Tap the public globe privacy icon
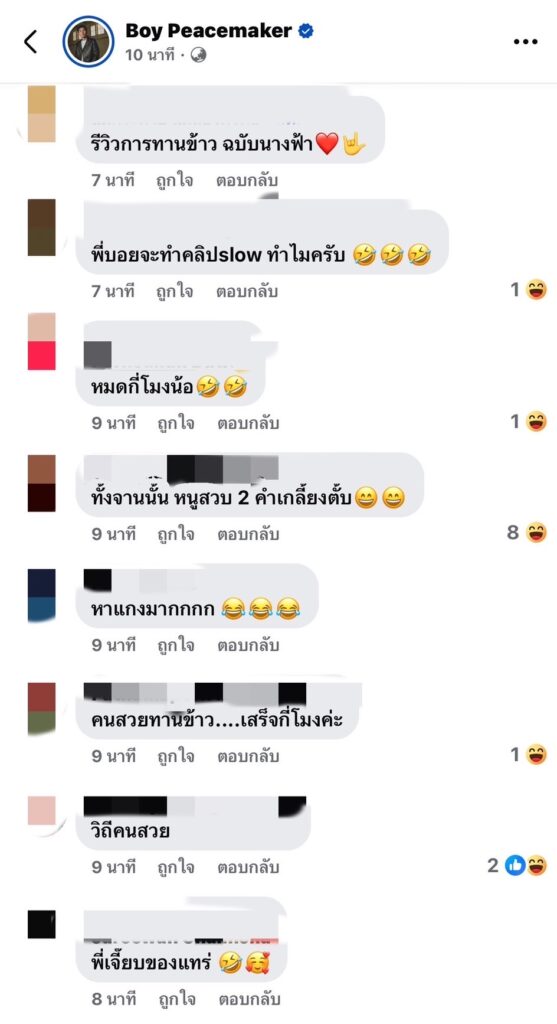Screen dimensions: 557x1024 pos(198,56)
